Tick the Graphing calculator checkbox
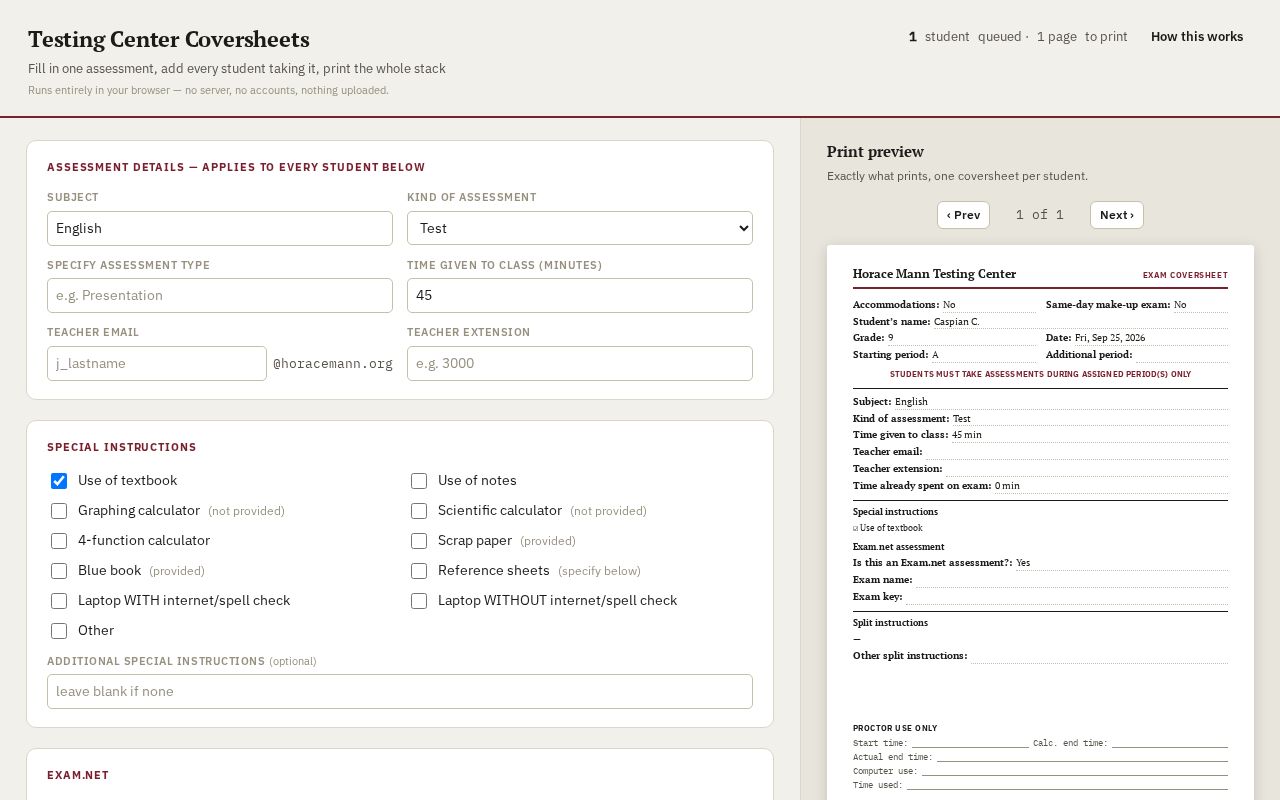This screenshot has width=1280, height=800. pyautogui.click(x=59, y=511)
